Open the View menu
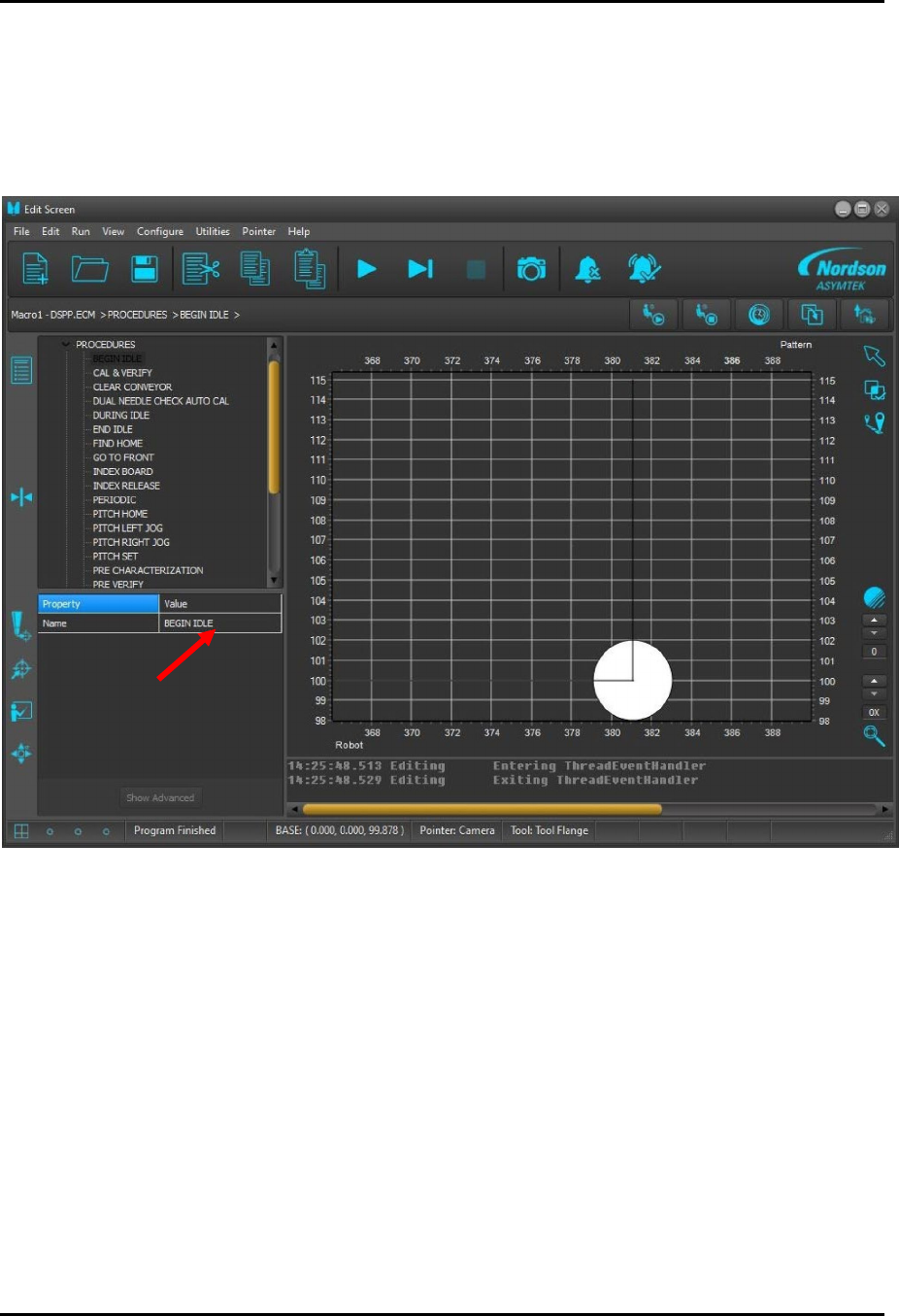The height and width of the screenshot is (1316, 899). (x=114, y=231)
